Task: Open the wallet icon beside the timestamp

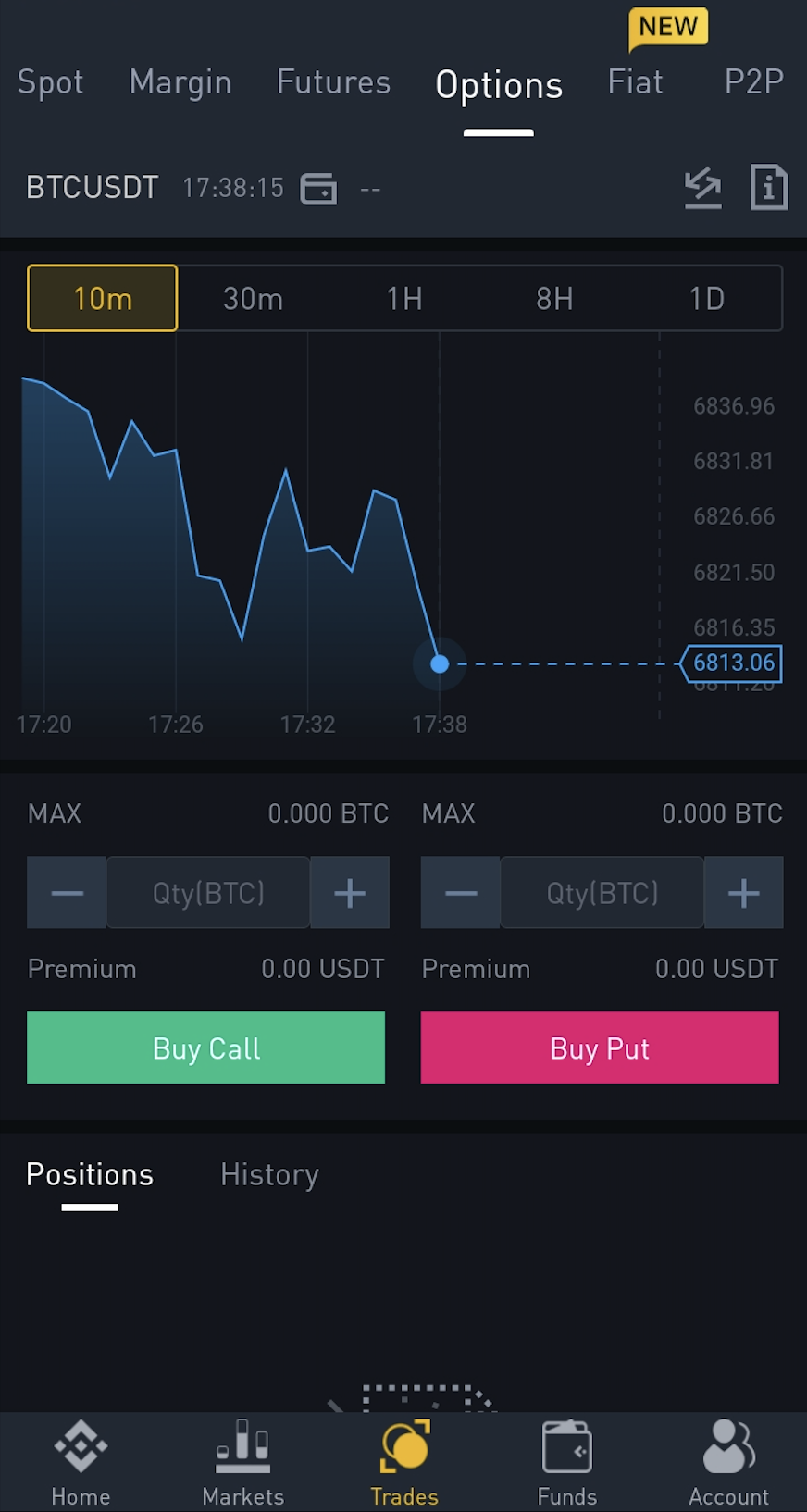Action: 318,189
